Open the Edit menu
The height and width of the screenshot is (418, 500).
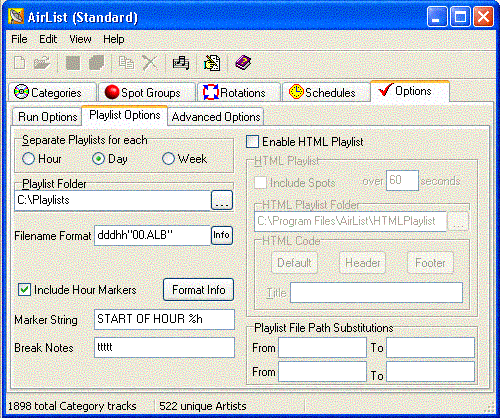click(48, 39)
